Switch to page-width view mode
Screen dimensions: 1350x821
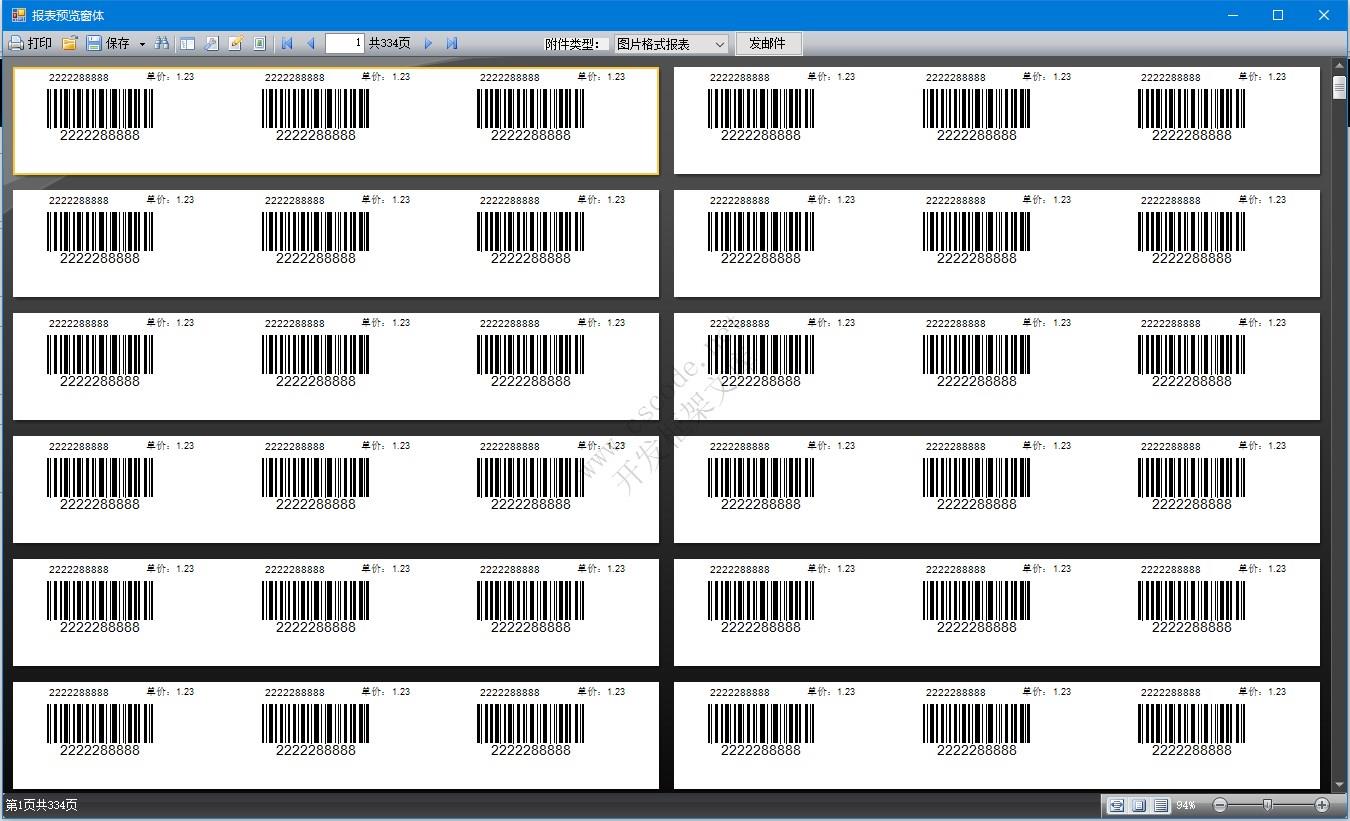1116,805
